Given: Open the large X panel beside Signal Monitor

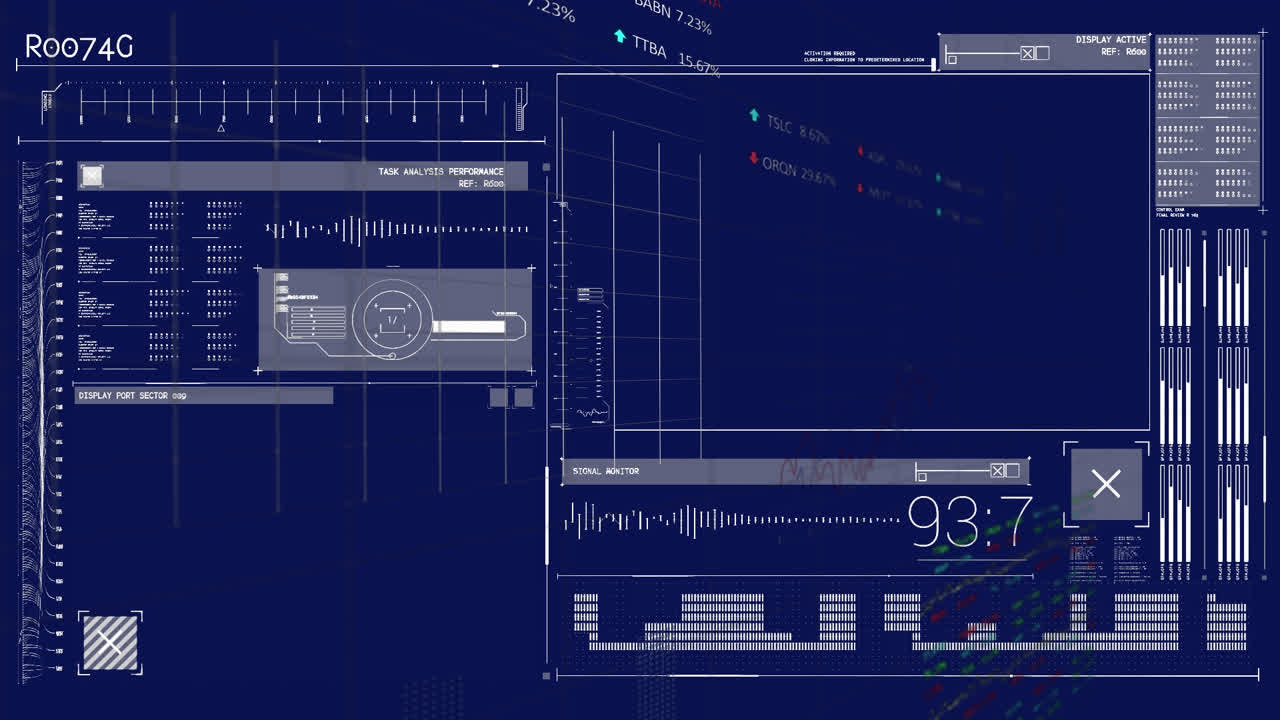Looking at the screenshot, I should (x=1105, y=484).
